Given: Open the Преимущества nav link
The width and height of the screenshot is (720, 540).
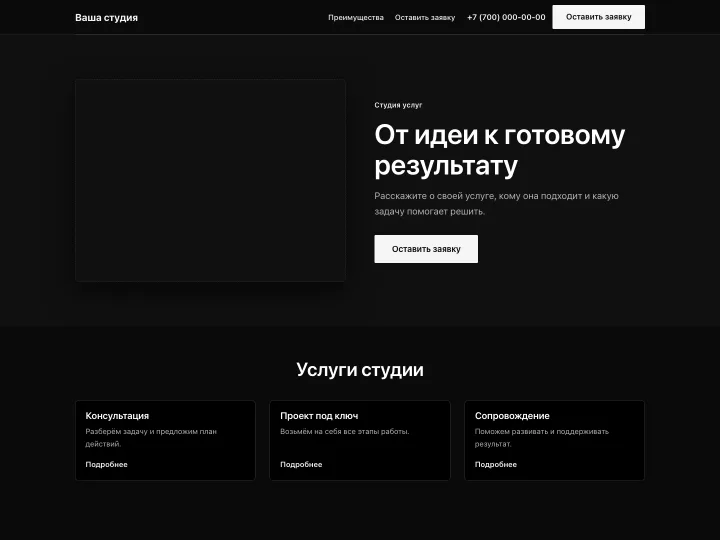Looking at the screenshot, I should pyautogui.click(x=355, y=17).
